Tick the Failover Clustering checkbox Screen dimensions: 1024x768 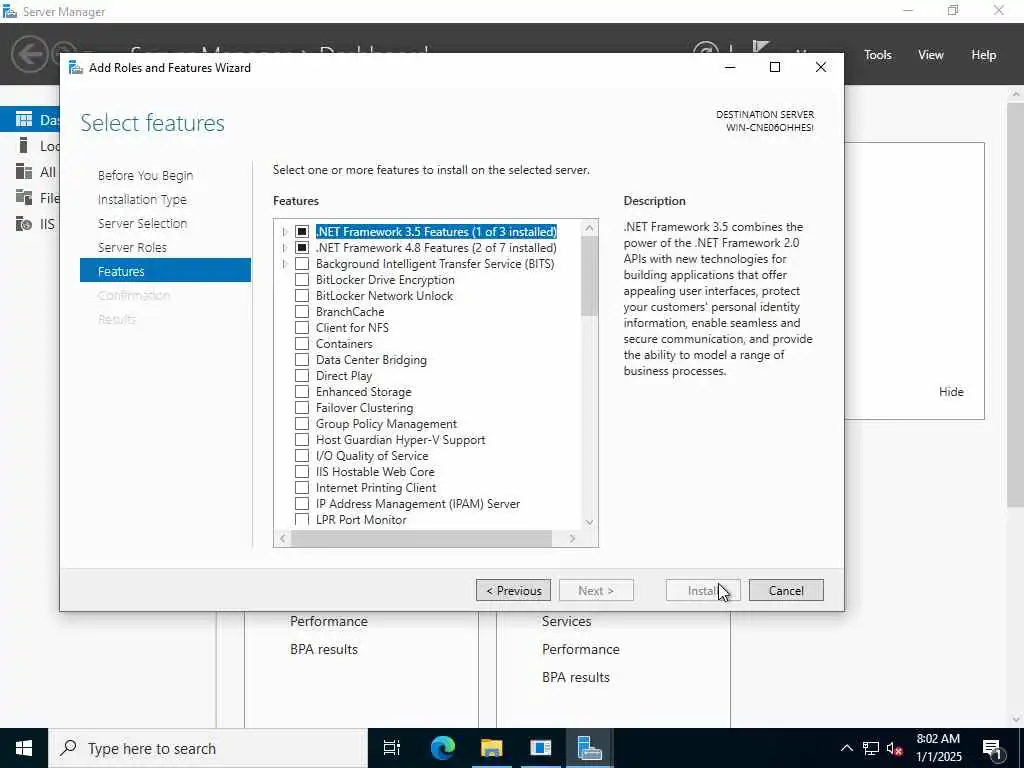coord(302,408)
